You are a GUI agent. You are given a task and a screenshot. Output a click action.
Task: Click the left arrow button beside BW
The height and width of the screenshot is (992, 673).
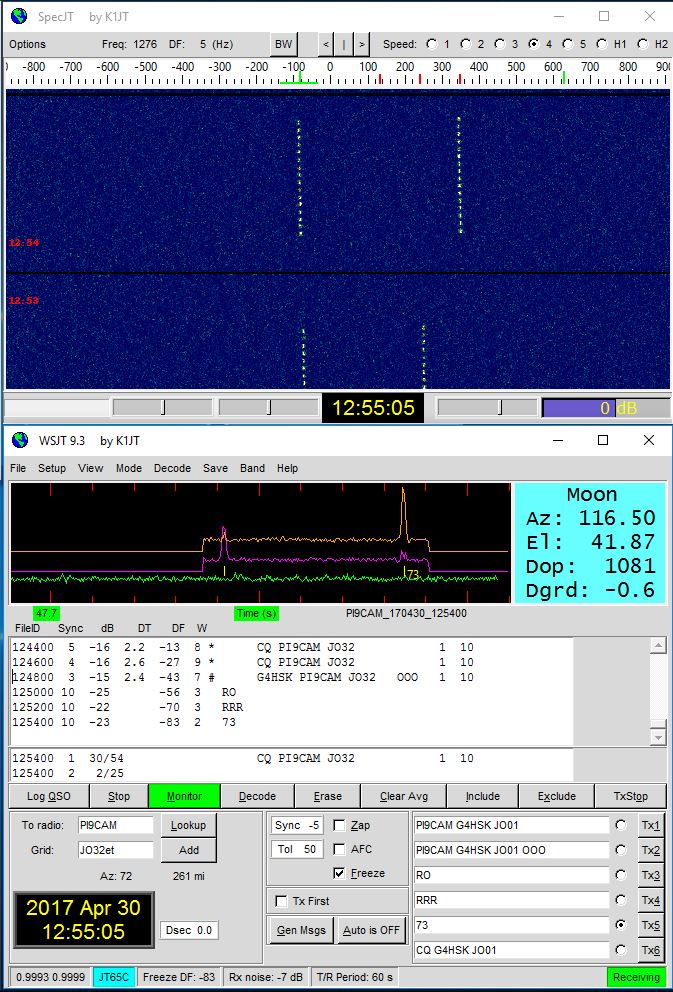tap(326, 44)
